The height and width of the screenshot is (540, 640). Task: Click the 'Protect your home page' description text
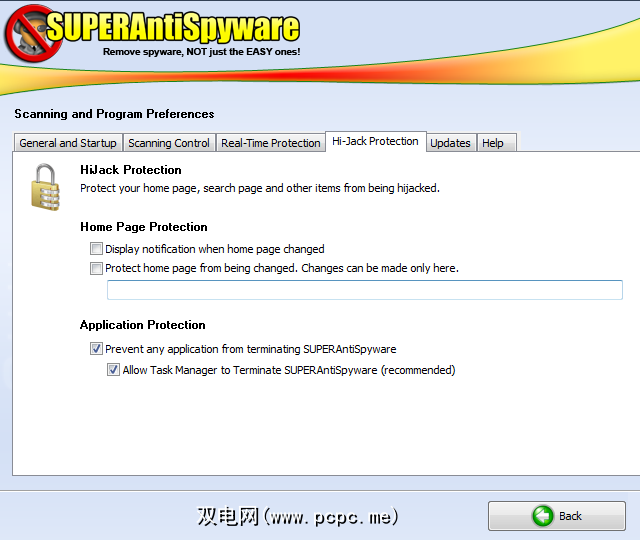(x=260, y=188)
